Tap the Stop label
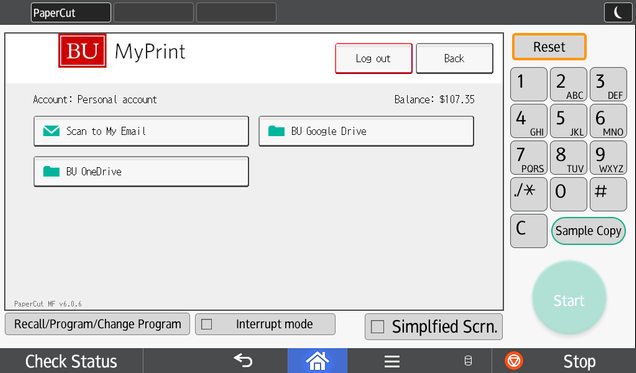Image resolution: width=636 pixels, height=373 pixels. (x=579, y=361)
